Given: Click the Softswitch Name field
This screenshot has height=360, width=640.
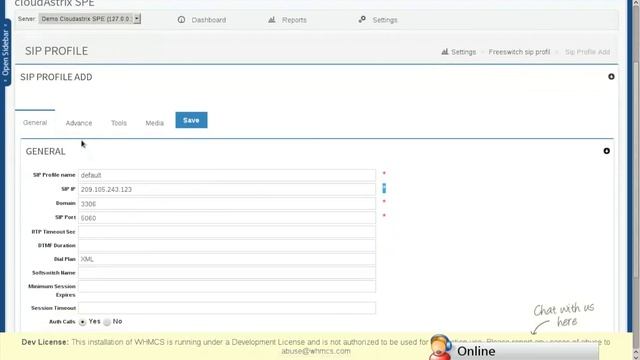Looking at the screenshot, I should (x=227, y=273).
